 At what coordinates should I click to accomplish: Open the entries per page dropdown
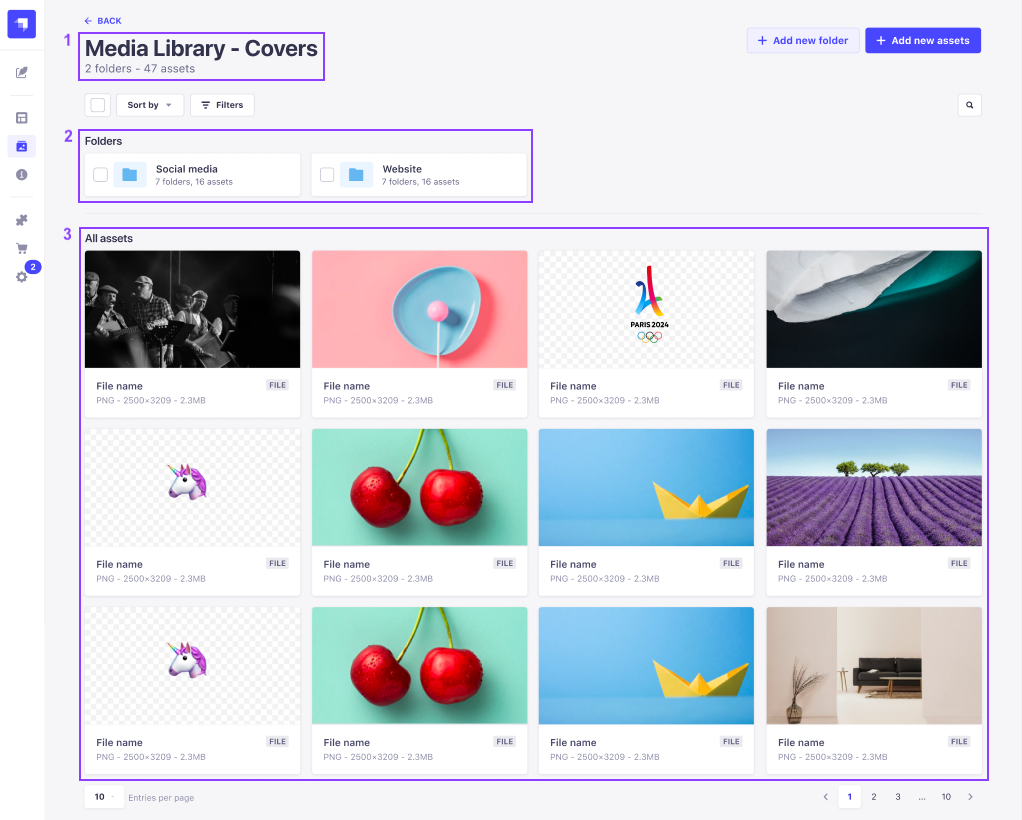tap(103, 796)
